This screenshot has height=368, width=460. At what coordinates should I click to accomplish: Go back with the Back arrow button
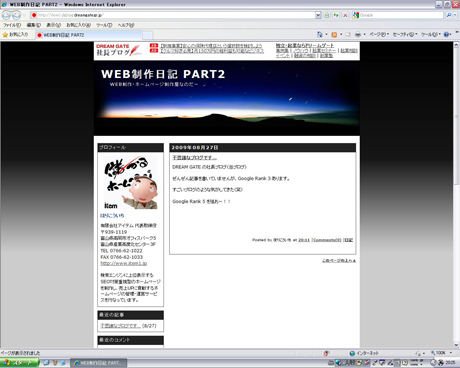pyautogui.click(x=6, y=15)
